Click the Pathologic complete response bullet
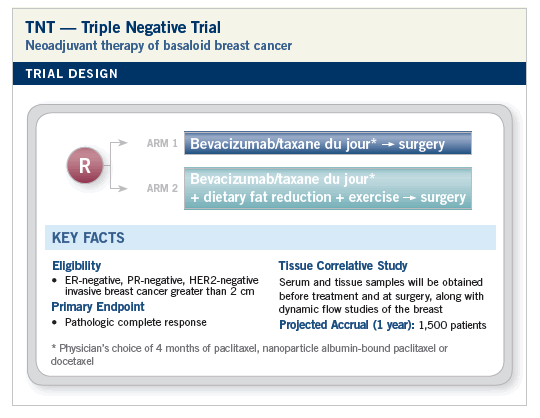This screenshot has width=540, height=418. (x=136, y=322)
